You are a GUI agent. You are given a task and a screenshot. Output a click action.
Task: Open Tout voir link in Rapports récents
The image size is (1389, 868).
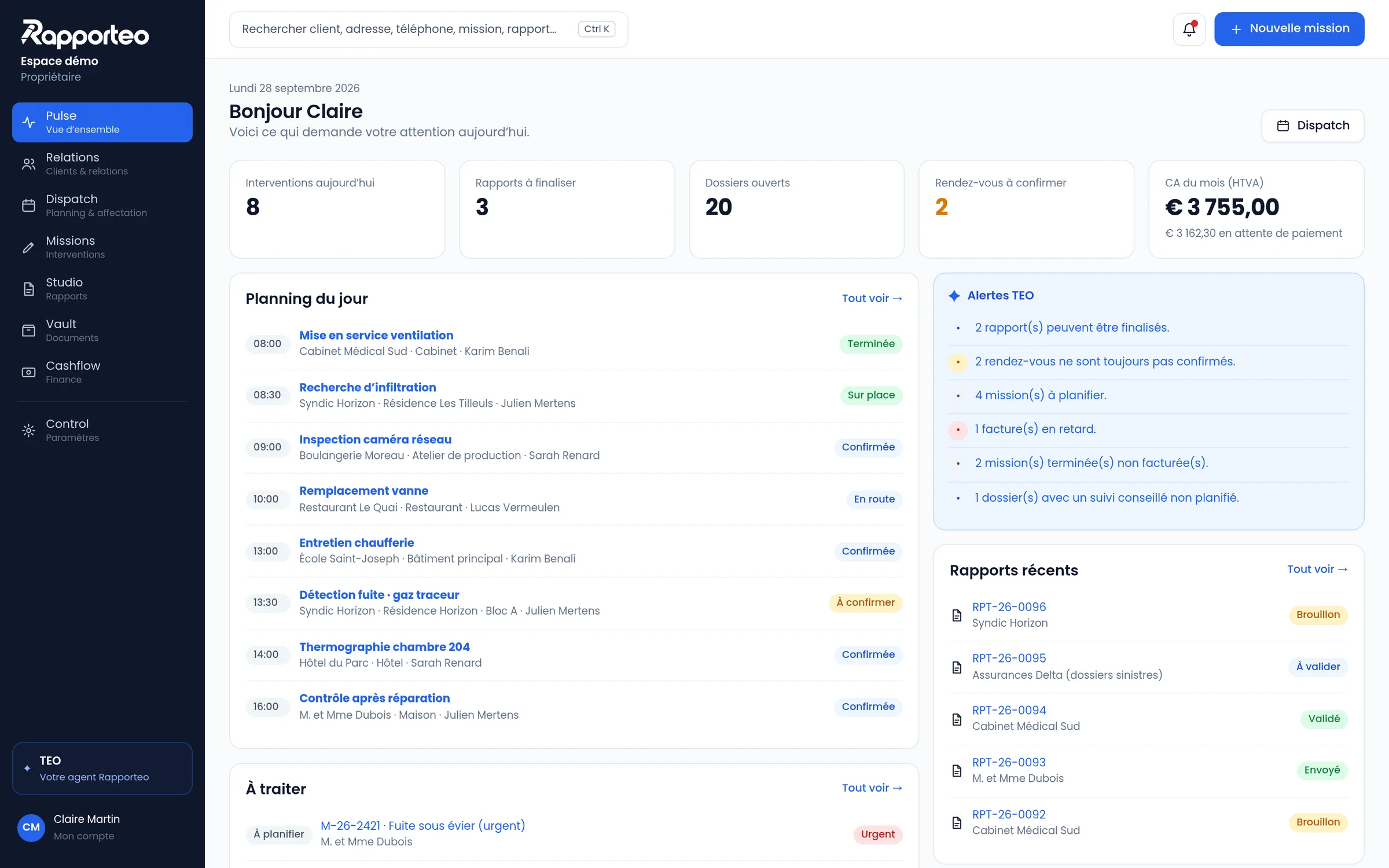[x=1317, y=569]
